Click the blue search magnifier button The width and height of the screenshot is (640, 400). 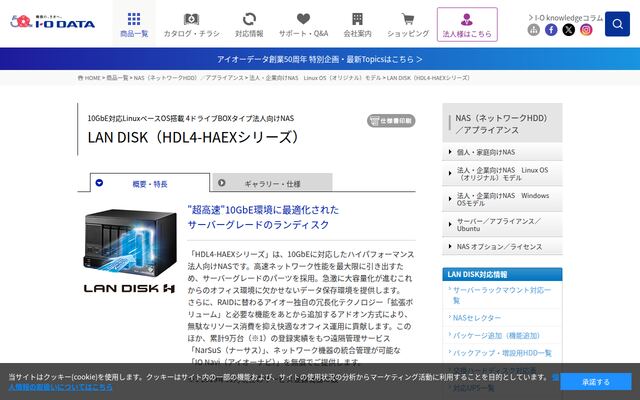pyautogui.click(x=617, y=24)
